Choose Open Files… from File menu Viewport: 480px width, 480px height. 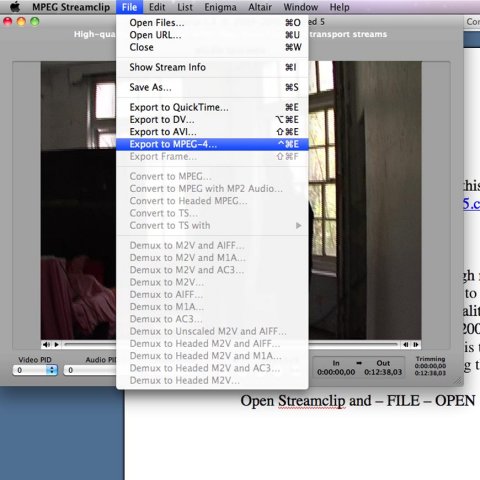212,23
